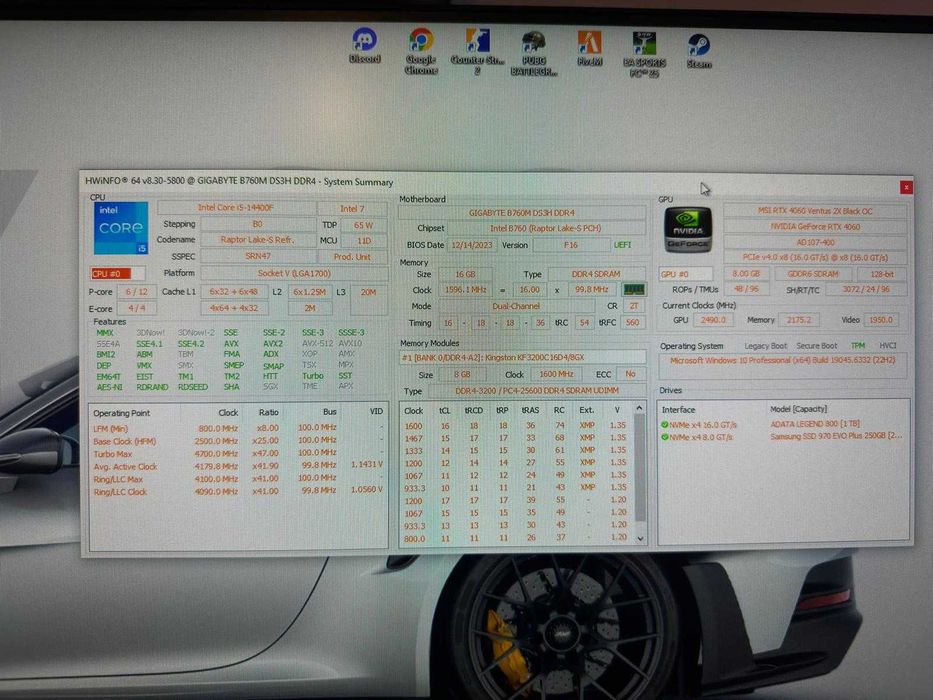This screenshot has height=700, width=933.
Task: Launch Google Chrome from the desktop
Action: pyautogui.click(x=421, y=51)
